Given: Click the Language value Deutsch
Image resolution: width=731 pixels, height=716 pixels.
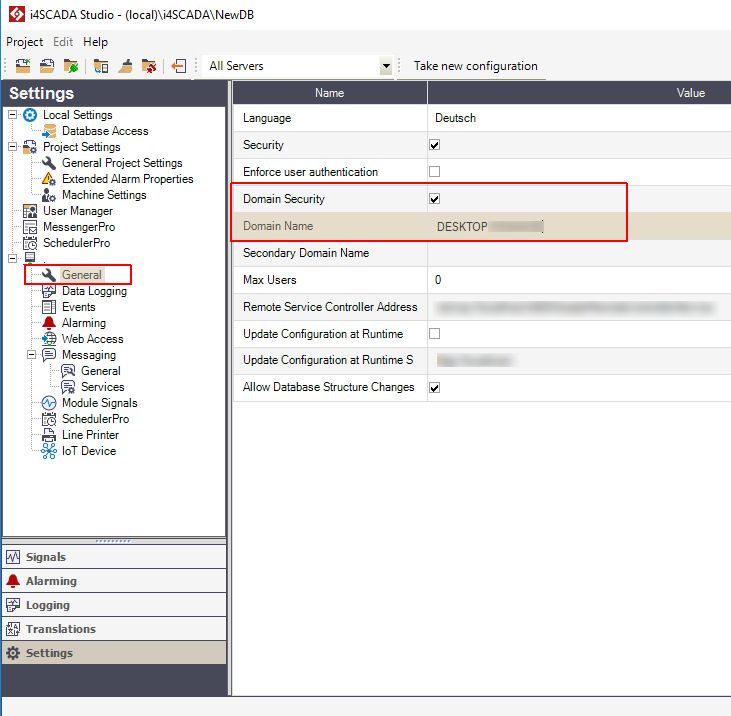Looking at the screenshot, I should pyautogui.click(x=455, y=118).
